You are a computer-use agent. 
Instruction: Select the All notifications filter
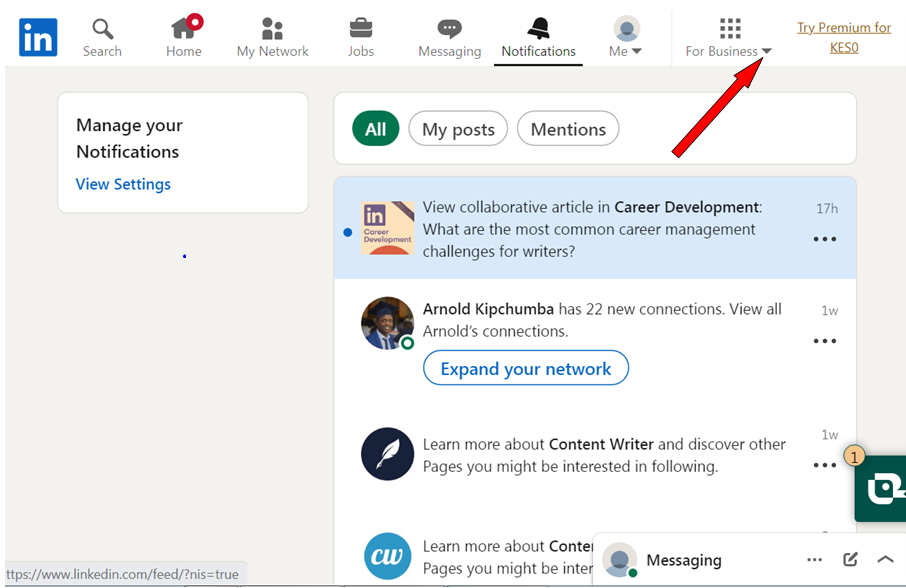[375, 128]
